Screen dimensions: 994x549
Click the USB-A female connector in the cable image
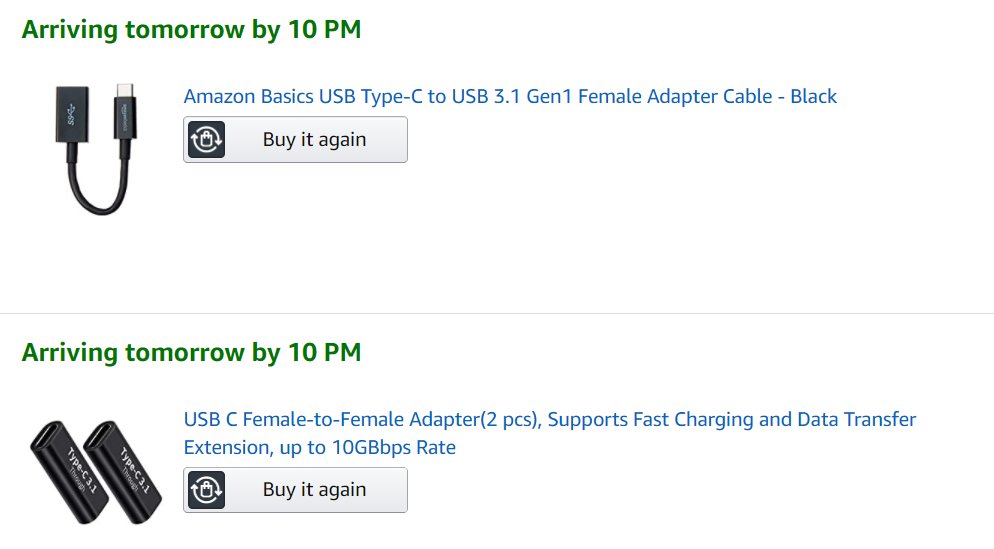(72, 115)
